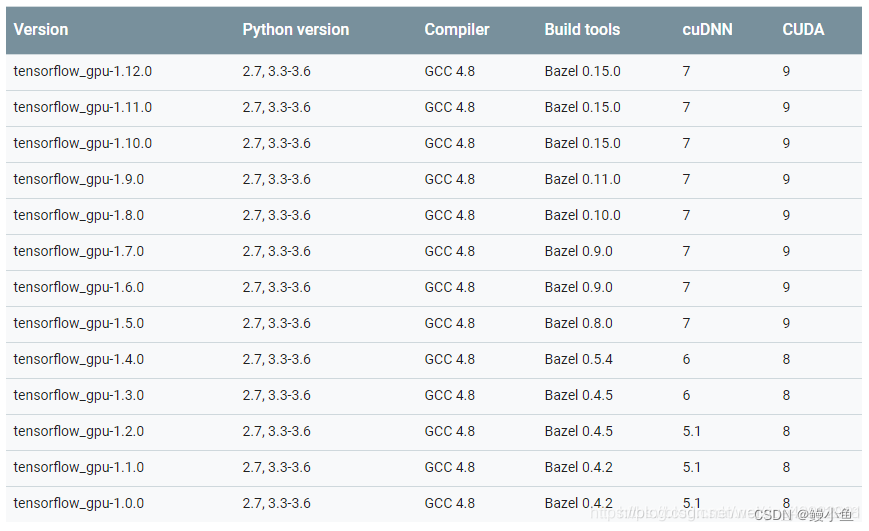
Task: Click Bazel 0.15.0 in the 1.12.0 row
Action: pyautogui.click(x=582, y=72)
